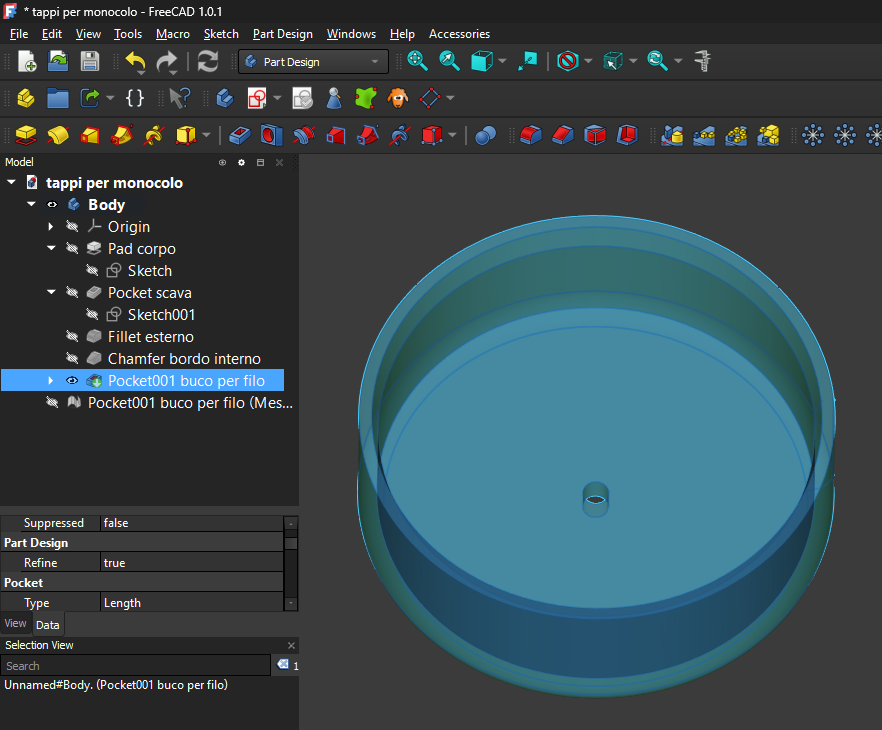This screenshot has width=882, height=730.
Task: Open the Part Design workbench dropdown
Action: [x=313, y=62]
